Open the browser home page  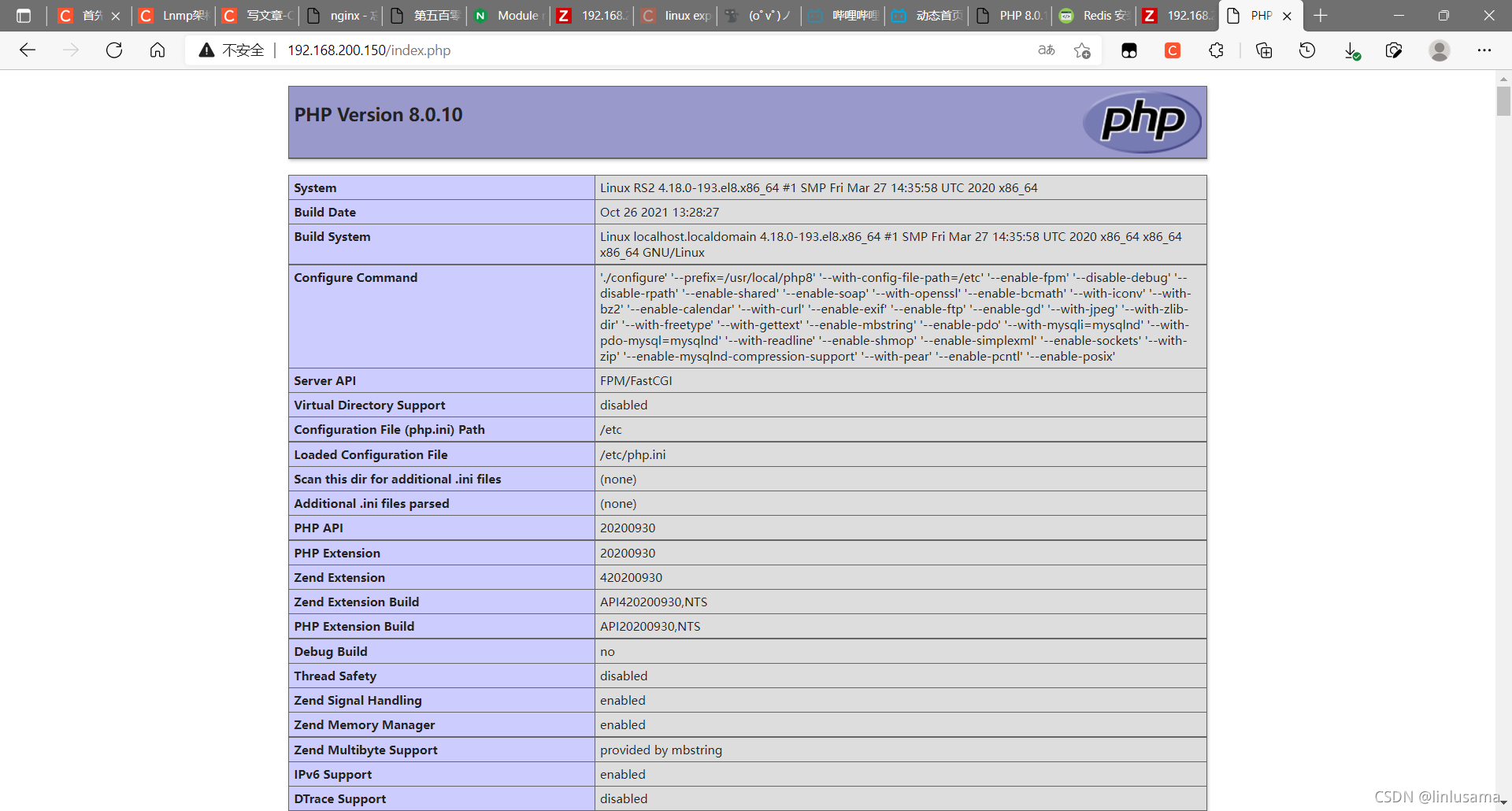click(x=157, y=50)
